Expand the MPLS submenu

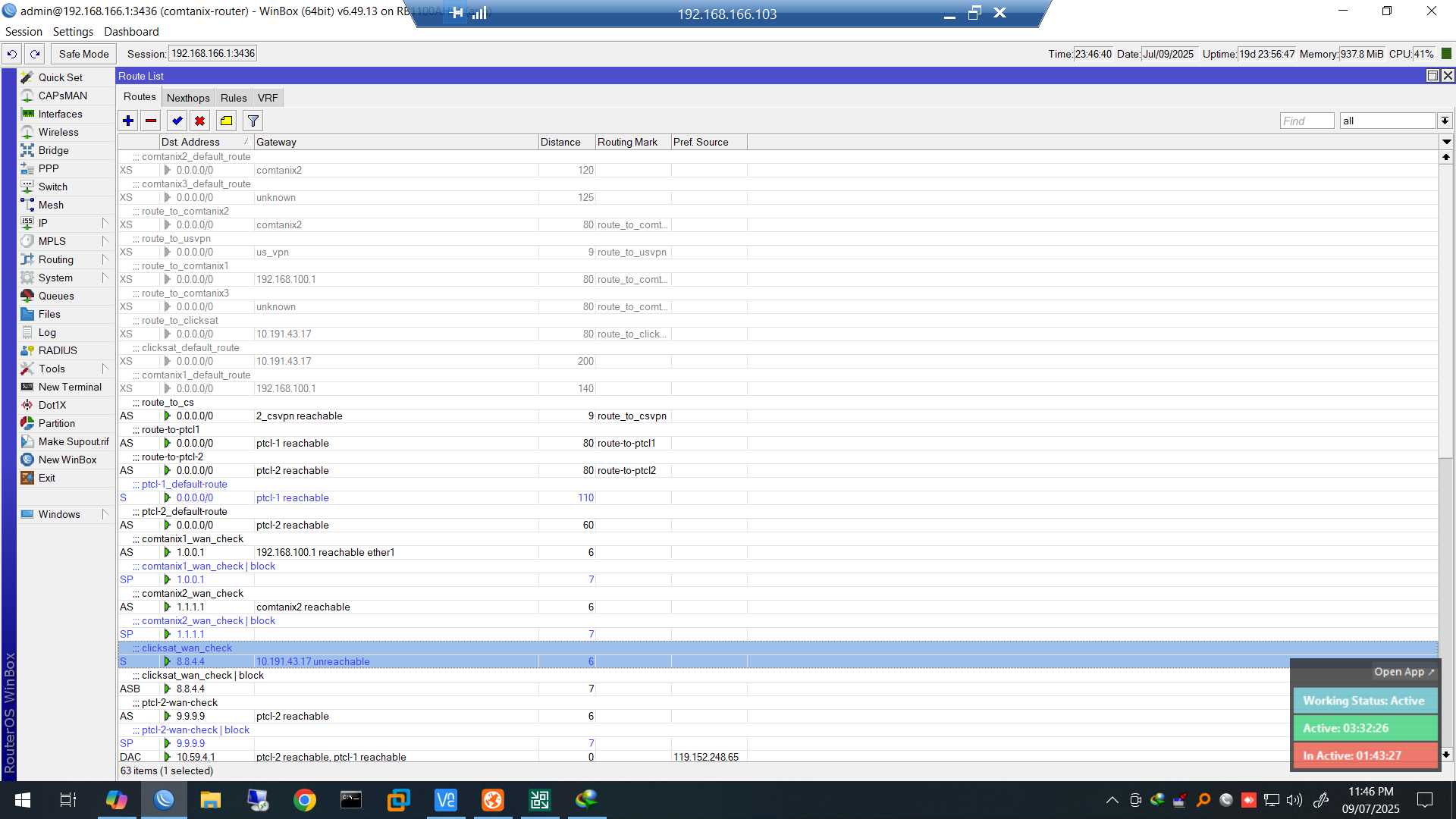click(66, 241)
